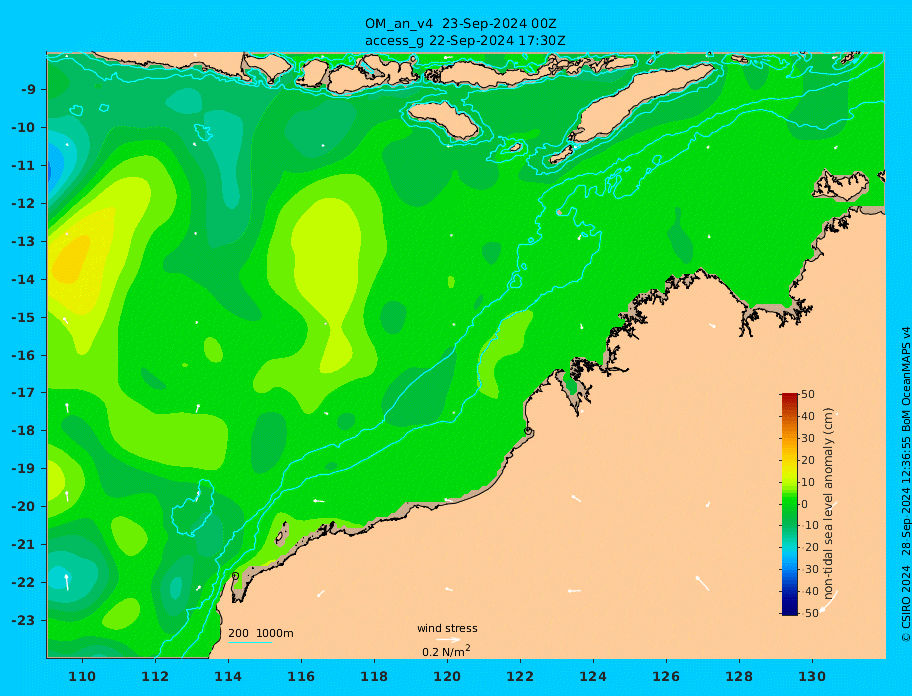Click longitude axis label 112
Image resolution: width=912 pixels, height=696 pixels.
point(155,677)
